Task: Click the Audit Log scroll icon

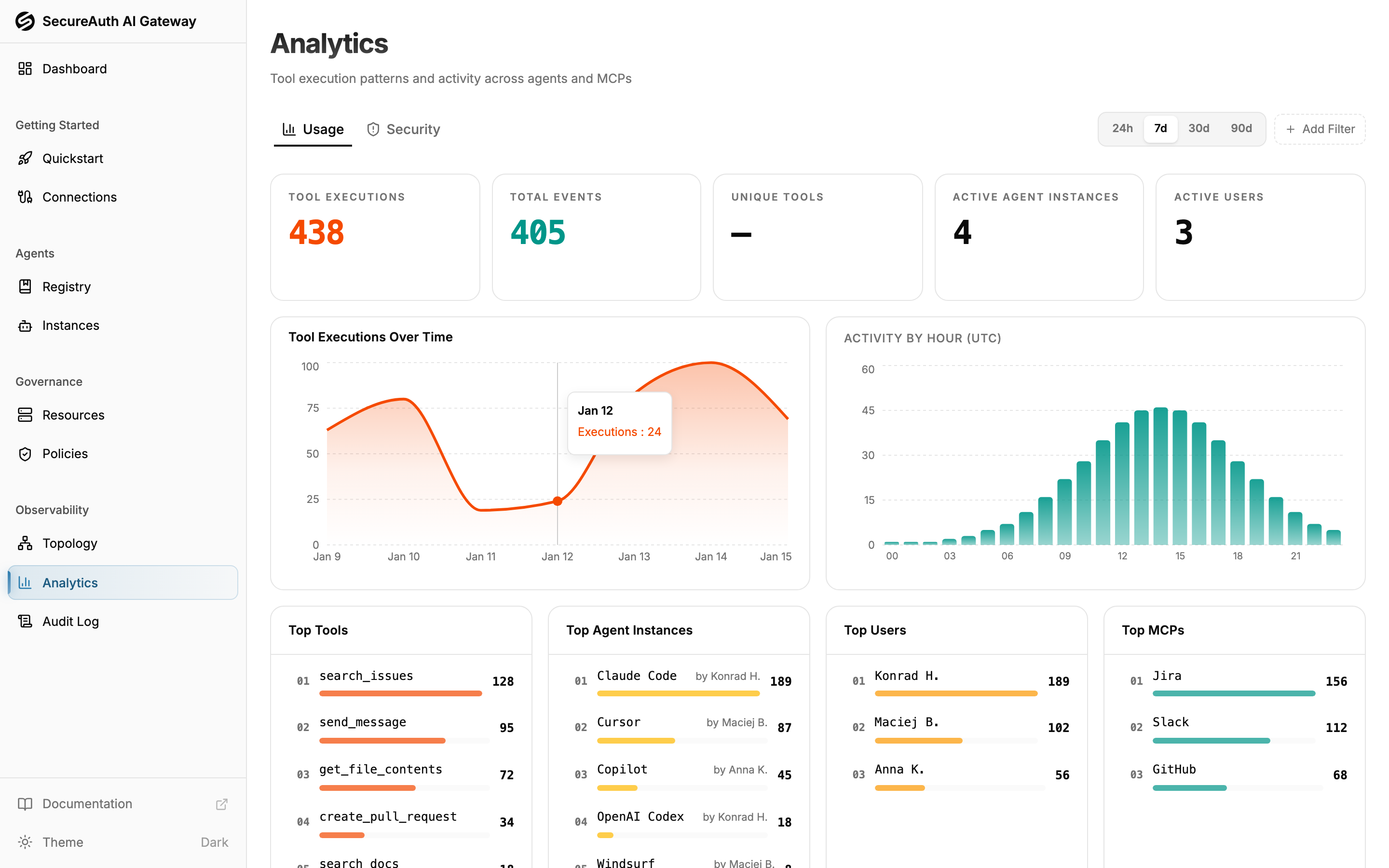Action: coord(25,621)
